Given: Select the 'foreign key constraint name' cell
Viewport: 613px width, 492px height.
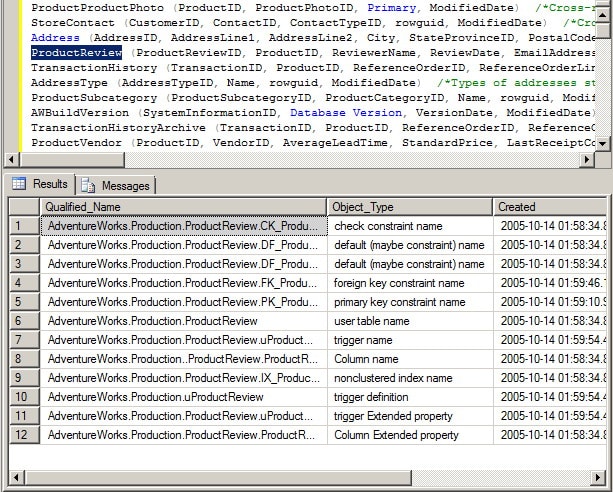Looking at the screenshot, I should (410, 283).
